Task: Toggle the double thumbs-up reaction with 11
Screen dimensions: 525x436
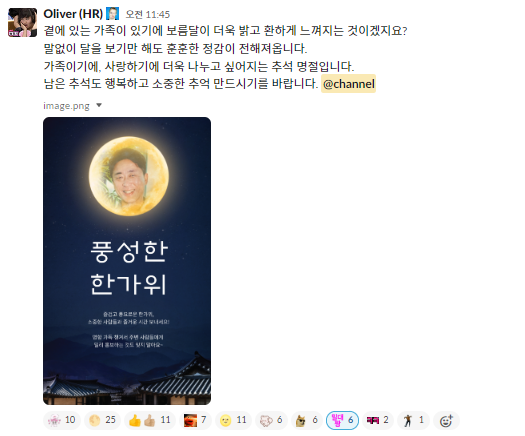Action: pyautogui.click(x=150, y=420)
